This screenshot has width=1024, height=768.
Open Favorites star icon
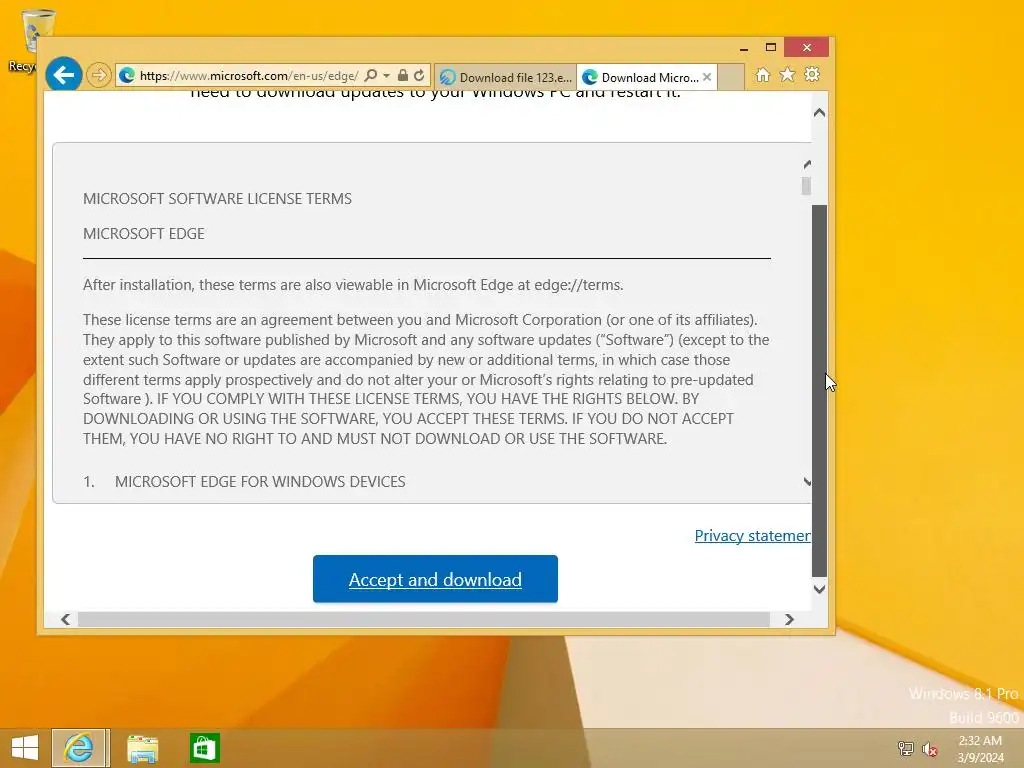[x=788, y=74]
